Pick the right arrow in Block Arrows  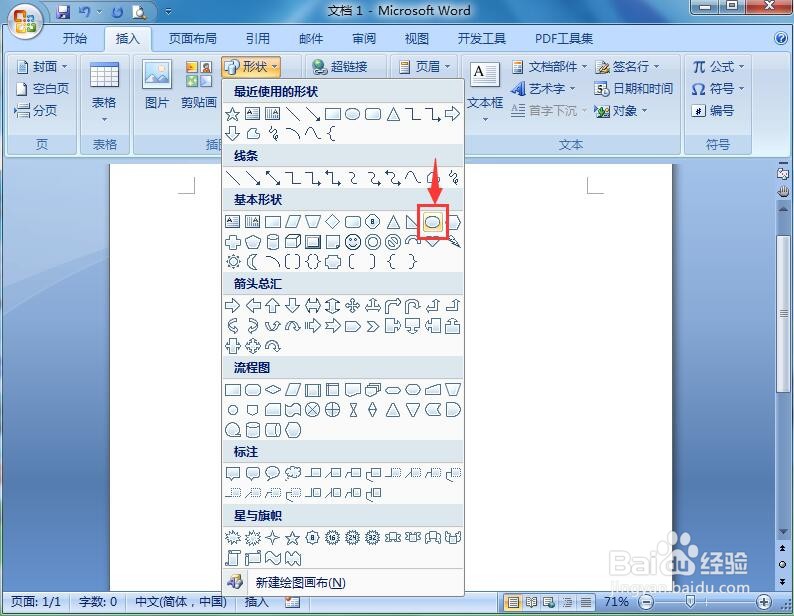click(x=233, y=305)
